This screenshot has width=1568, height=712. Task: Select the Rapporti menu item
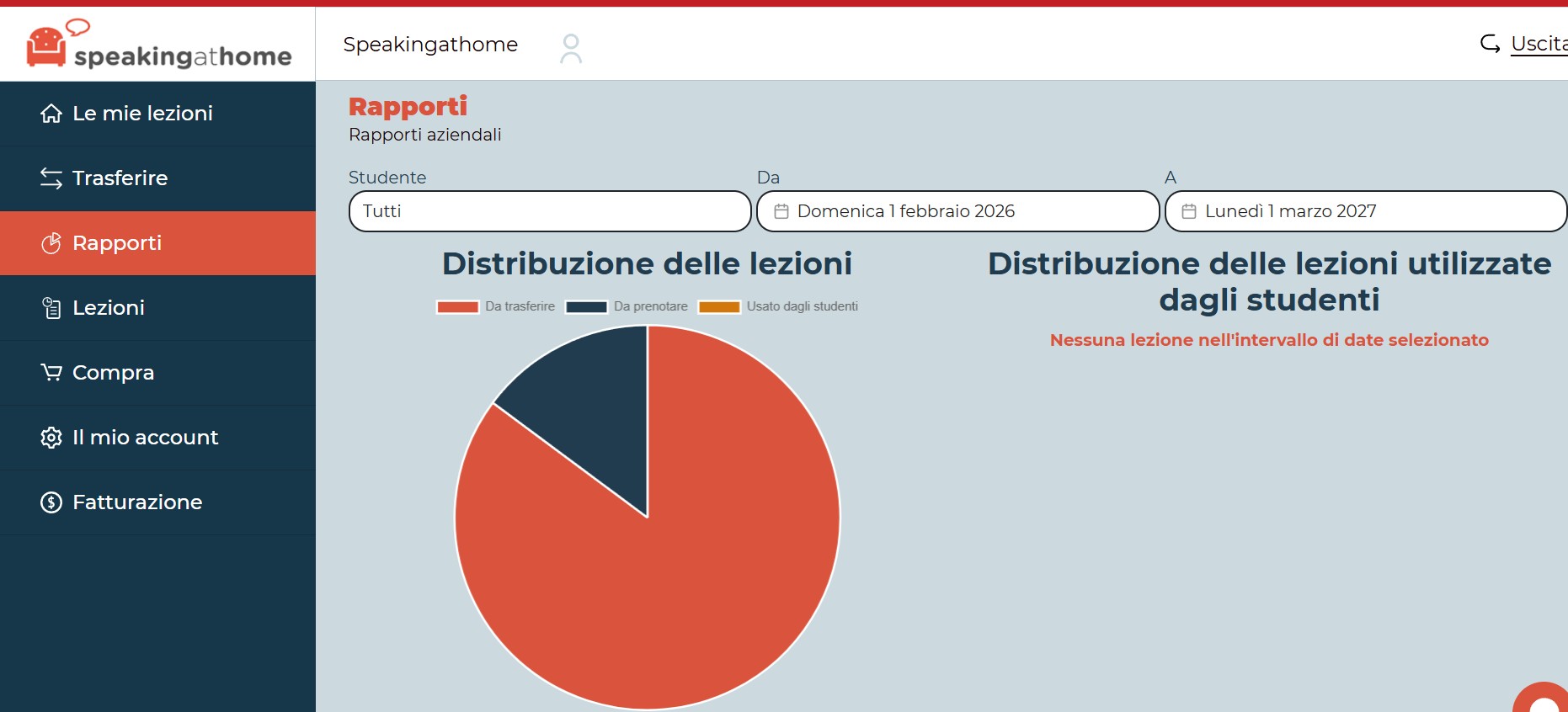coord(157,243)
